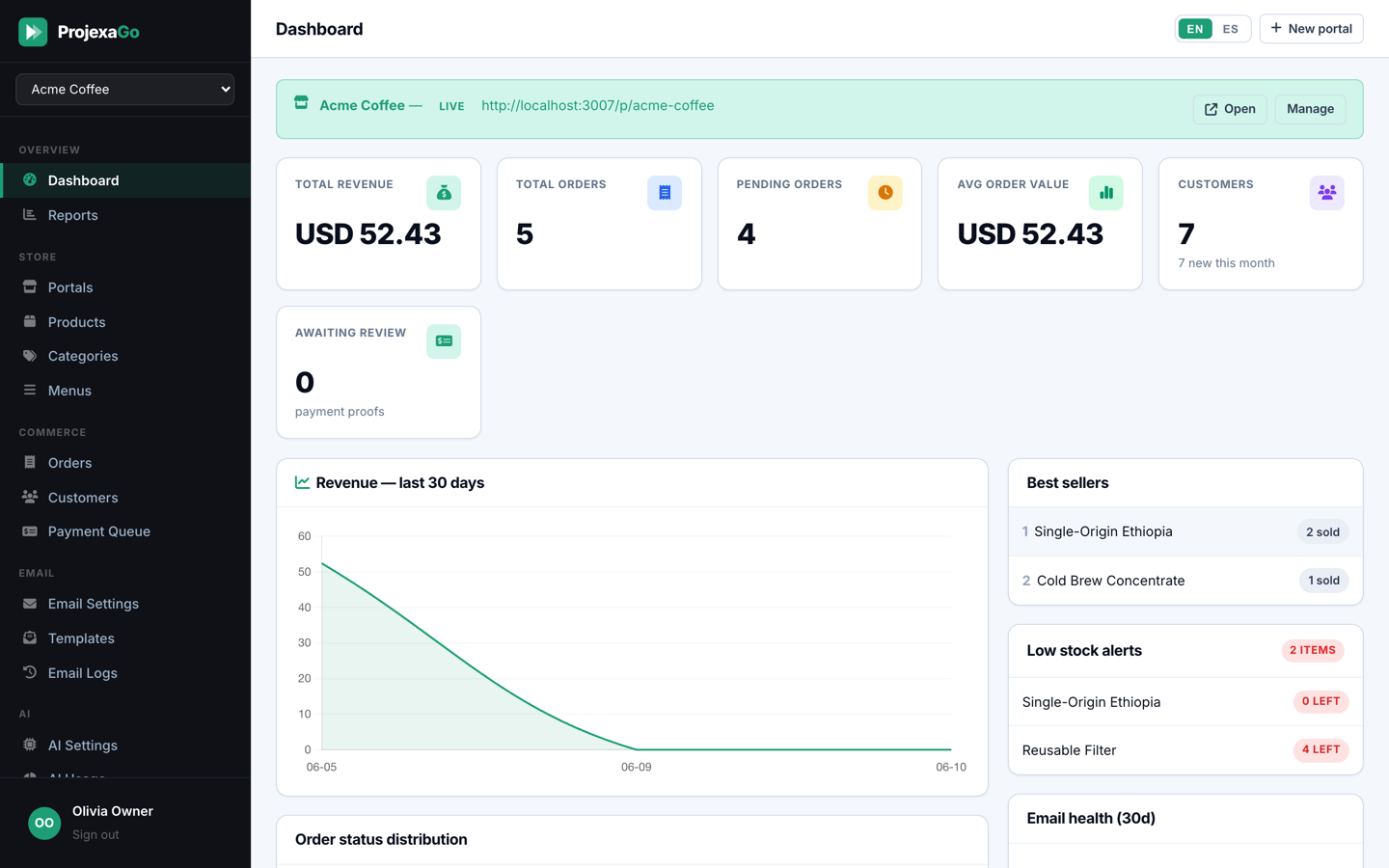
Task: Click the Reports chart icon in the sidebar
Action: [x=30, y=214]
